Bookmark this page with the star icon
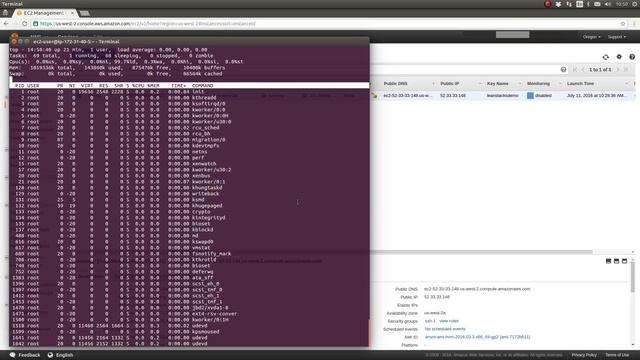This screenshot has width=640, height=360. (x=623, y=24)
